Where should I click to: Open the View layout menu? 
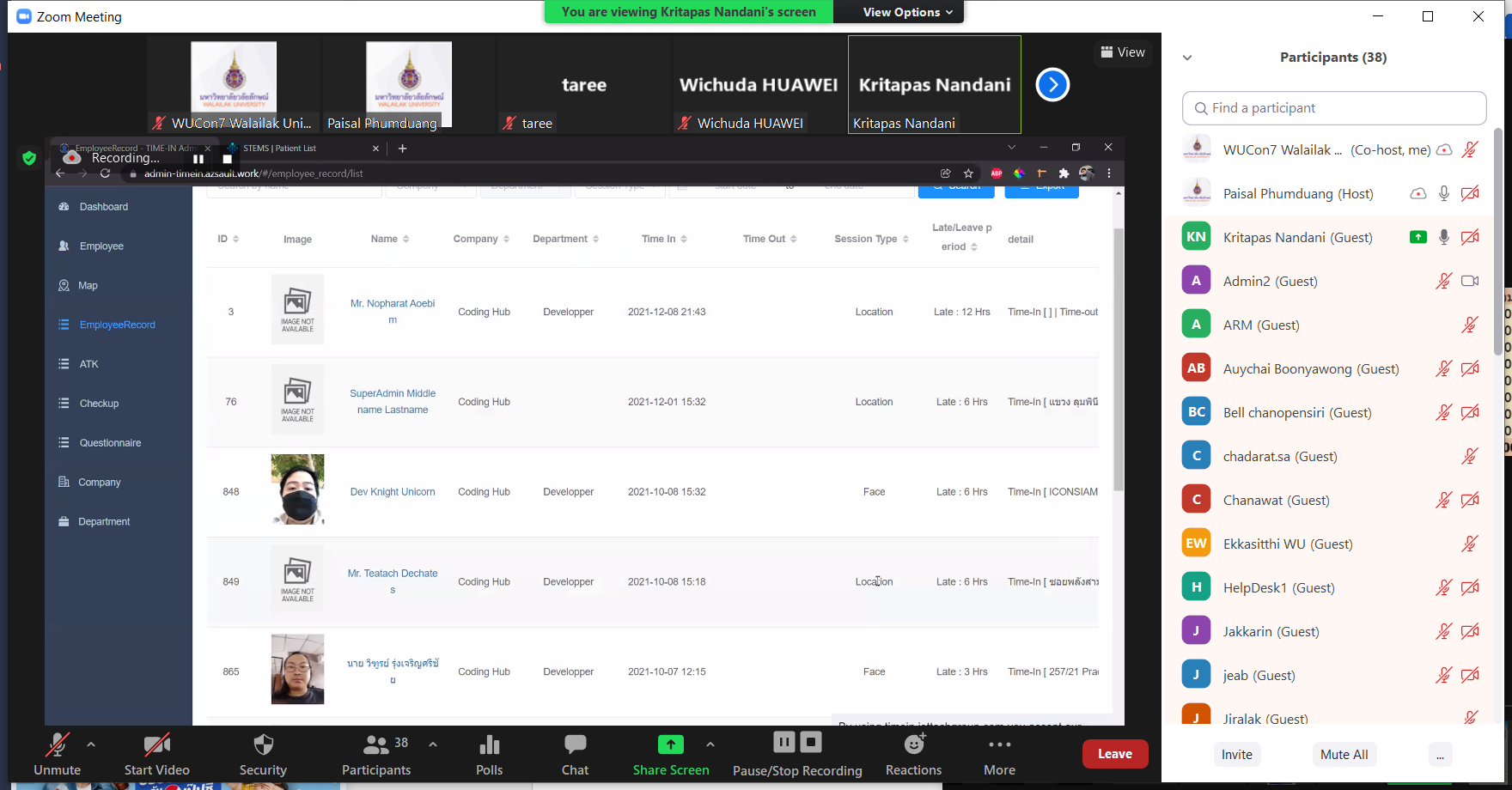click(1123, 52)
